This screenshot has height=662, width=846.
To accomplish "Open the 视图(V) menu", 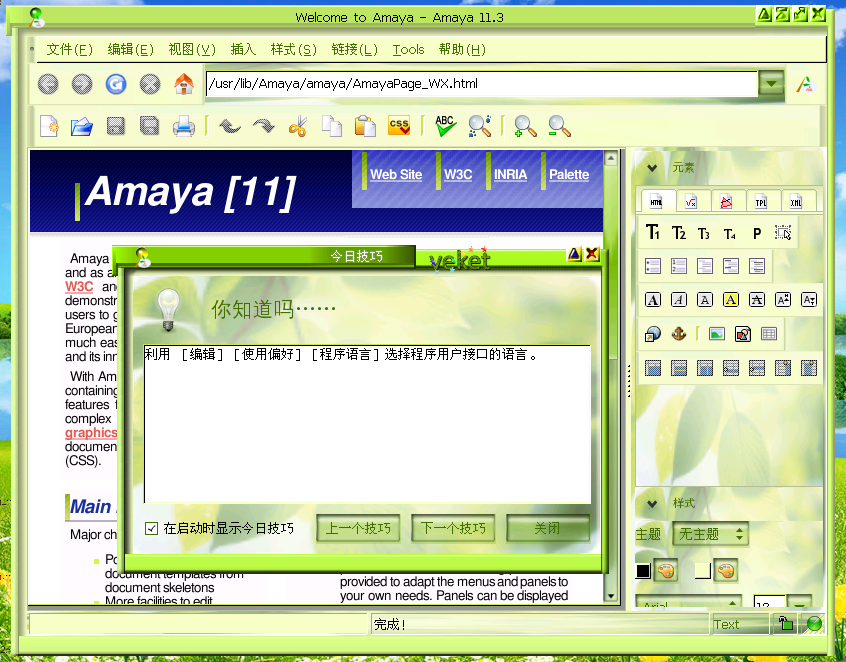I will [x=192, y=50].
